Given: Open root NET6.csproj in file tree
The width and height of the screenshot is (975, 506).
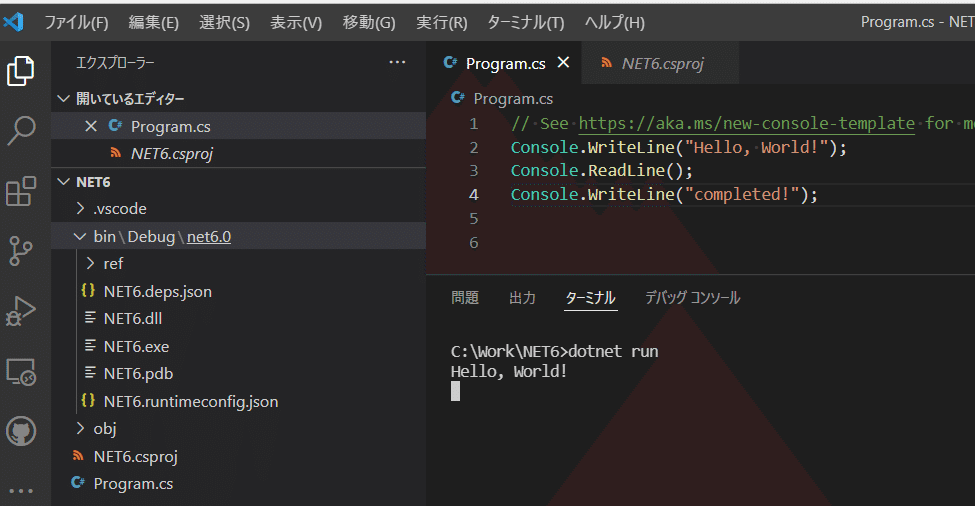Looking at the screenshot, I should 238,456.
